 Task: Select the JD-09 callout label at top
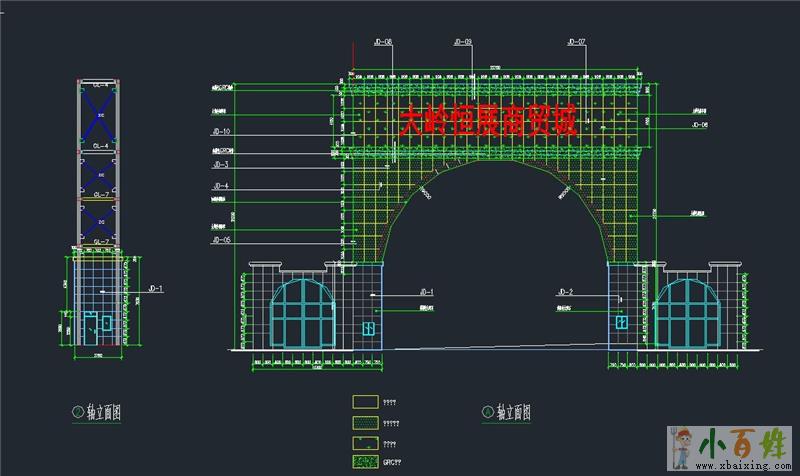pyautogui.click(x=463, y=43)
